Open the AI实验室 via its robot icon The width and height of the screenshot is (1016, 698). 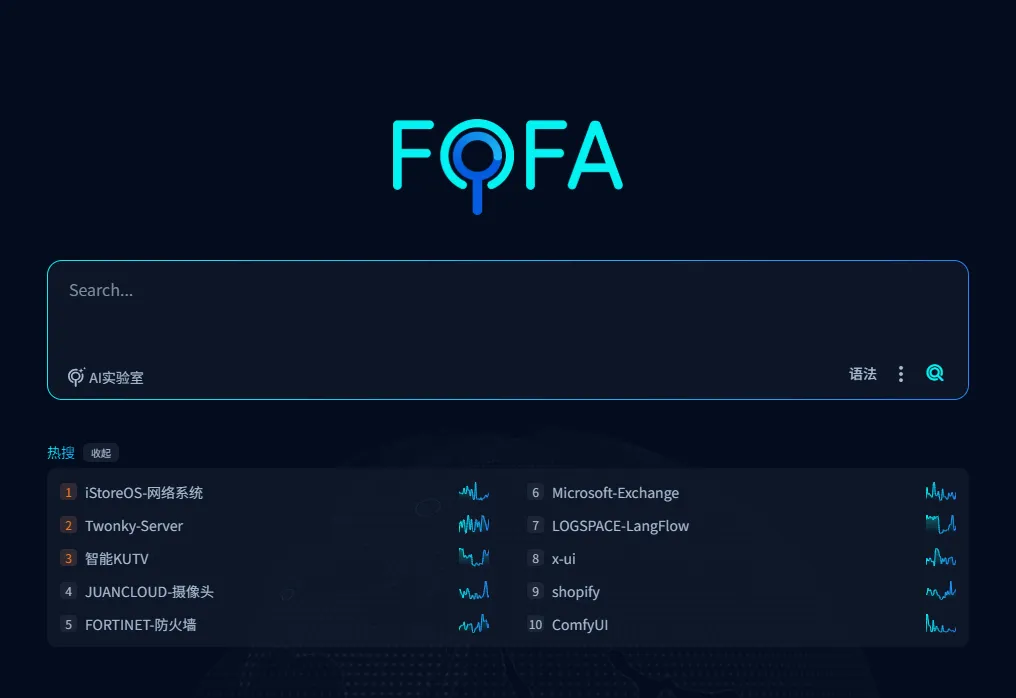tap(75, 377)
